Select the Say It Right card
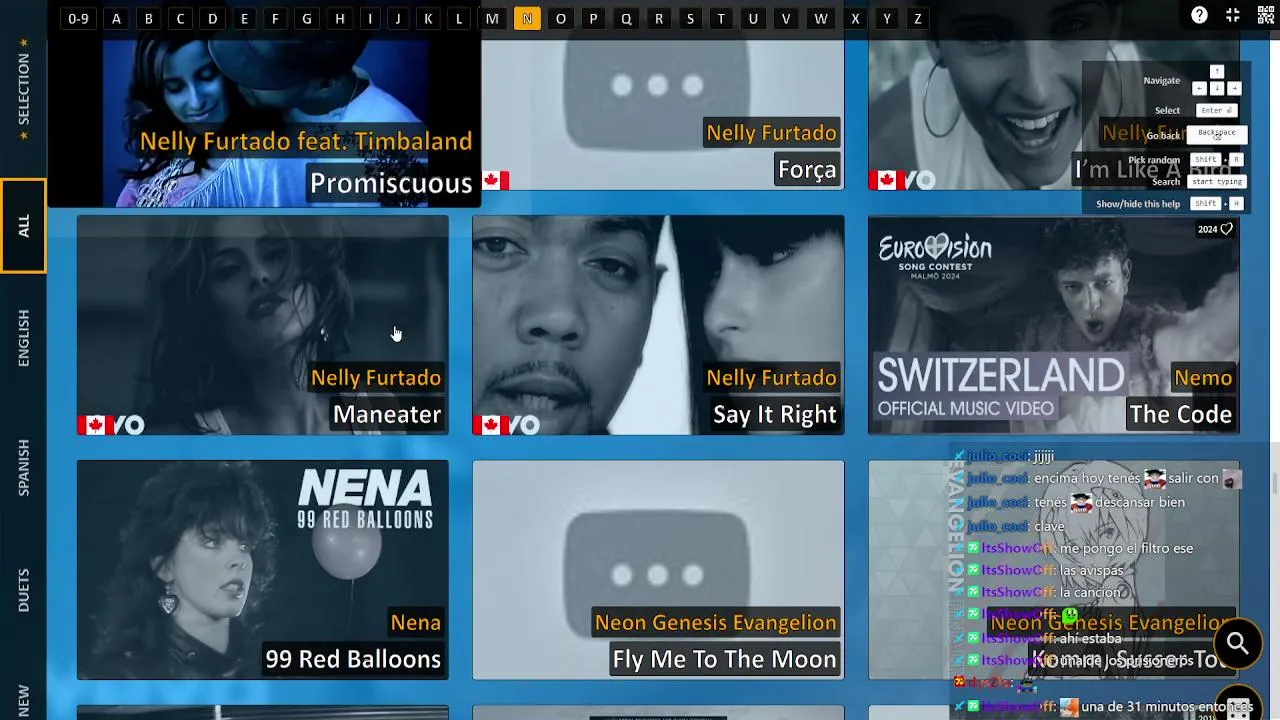The height and width of the screenshot is (720, 1280). pyautogui.click(x=658, y=325)
